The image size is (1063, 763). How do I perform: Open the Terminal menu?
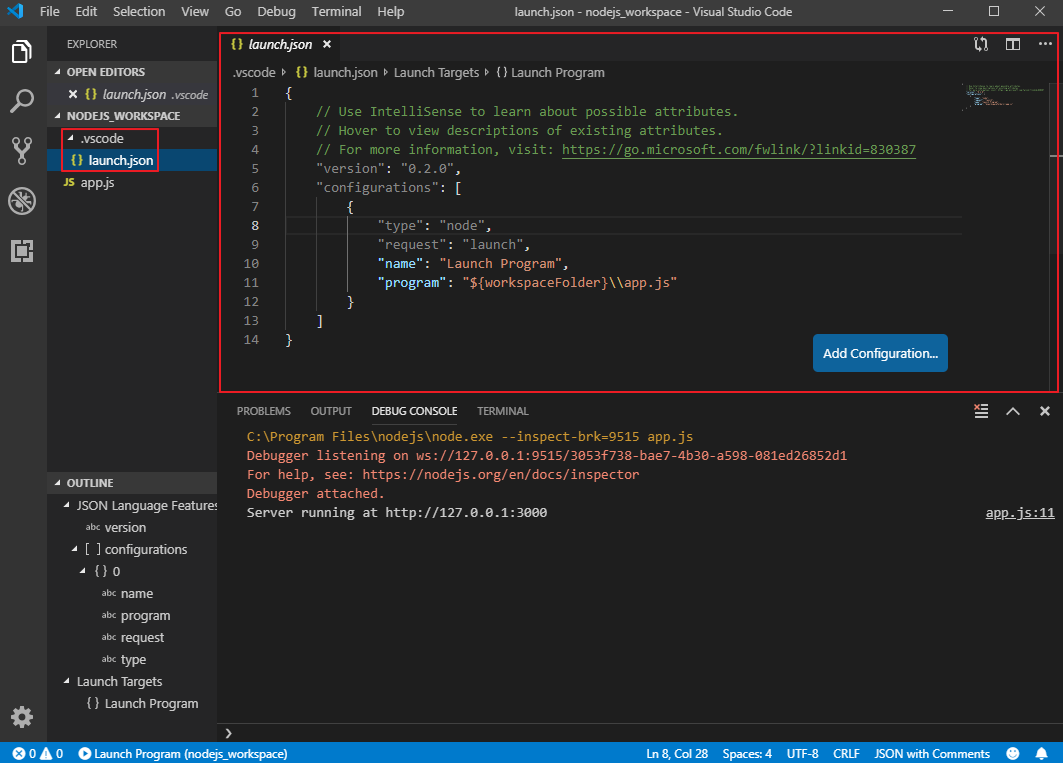[336, 12]
